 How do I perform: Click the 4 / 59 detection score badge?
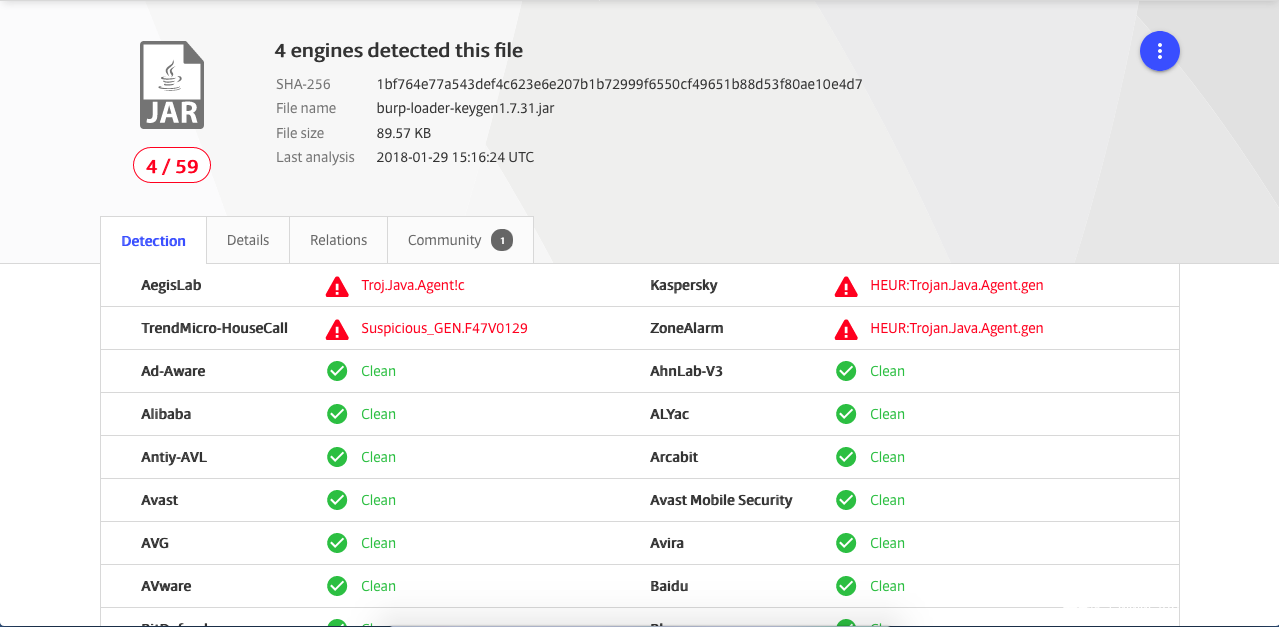click(172, 166)
